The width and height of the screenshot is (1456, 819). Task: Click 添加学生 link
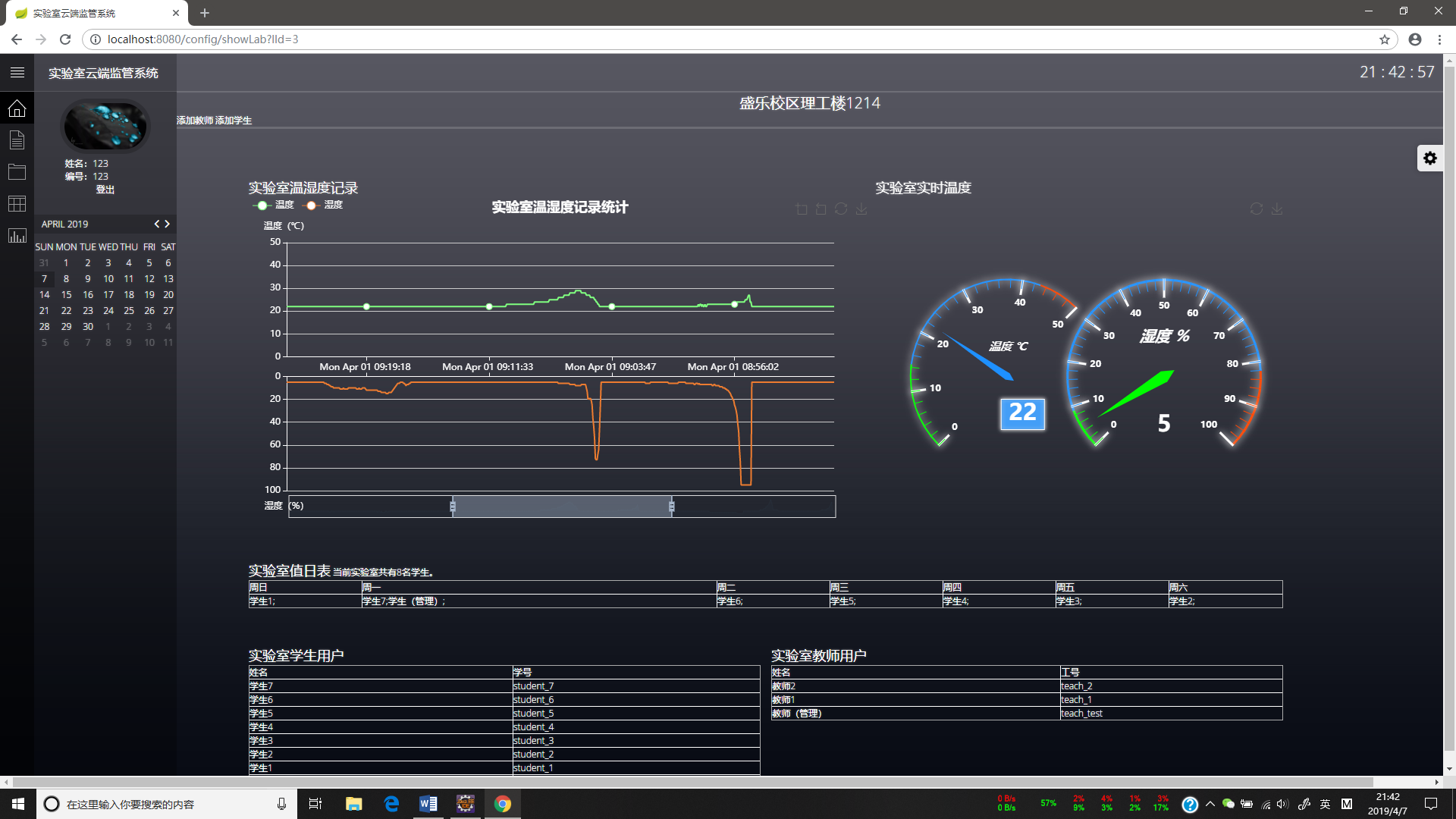point(234,121)
